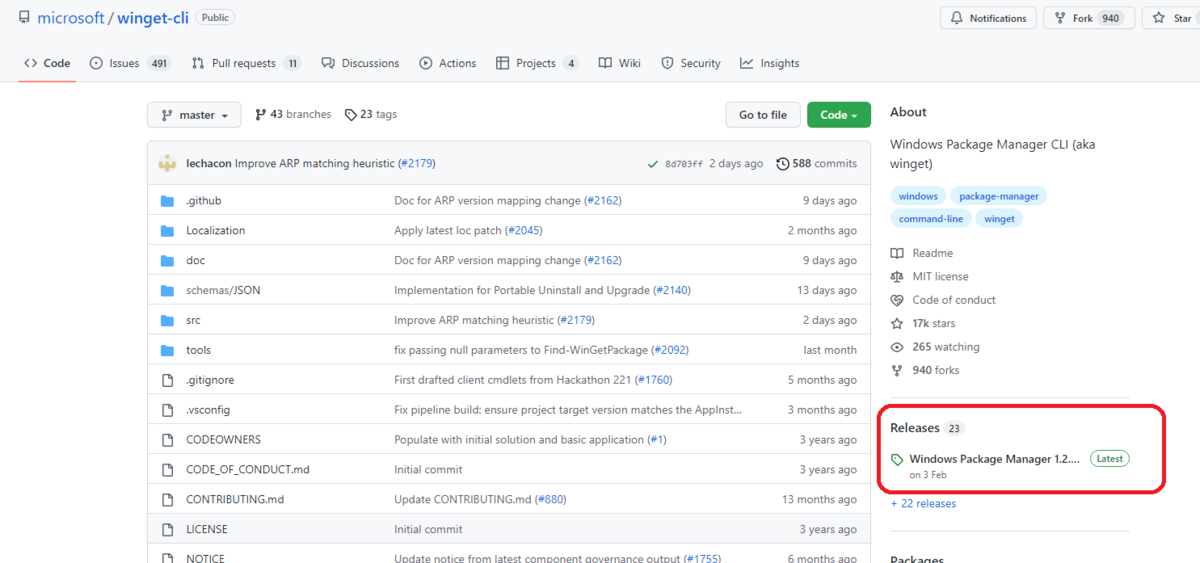Click file icon next to .gitignore

(x=168, y=380)
